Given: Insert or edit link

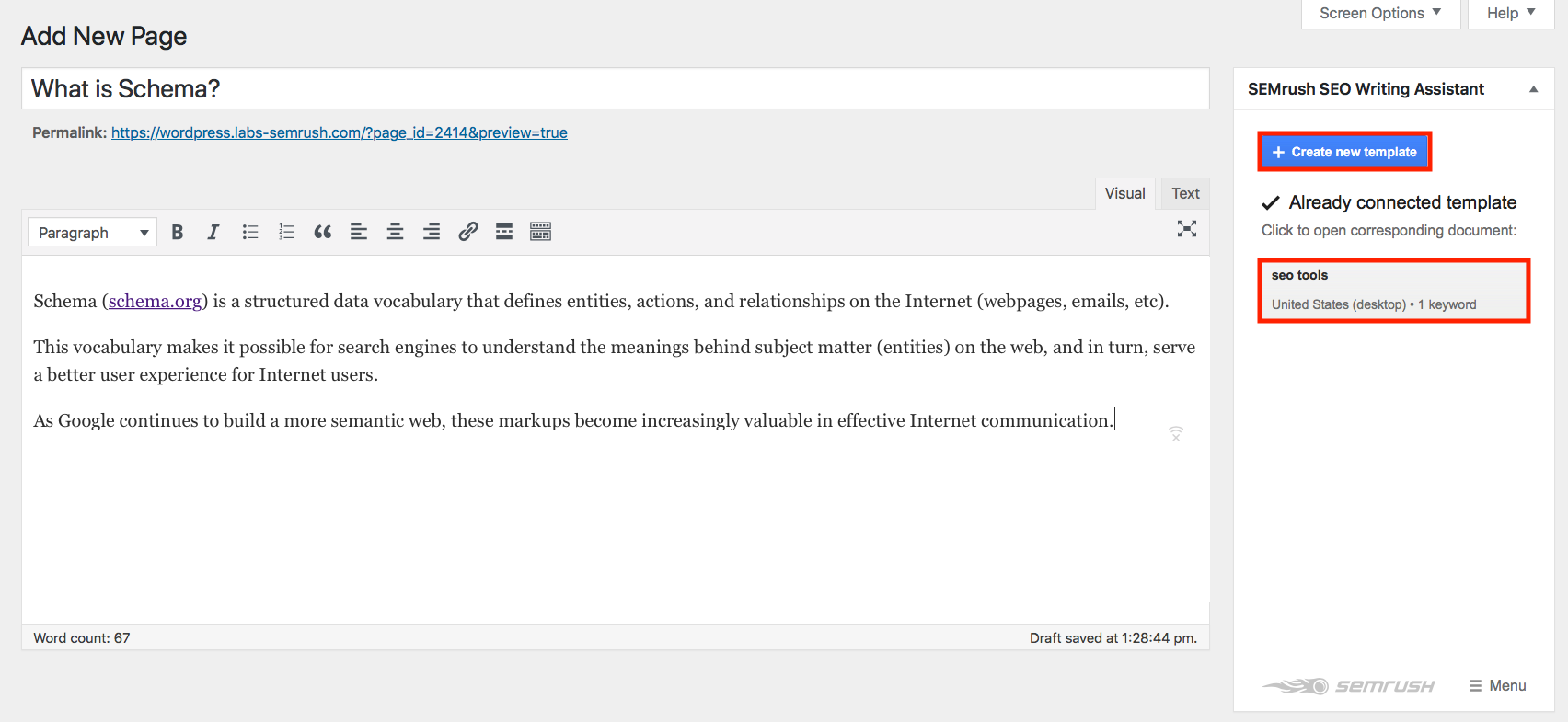Looking at the screenshot, I should coord(468,232).
